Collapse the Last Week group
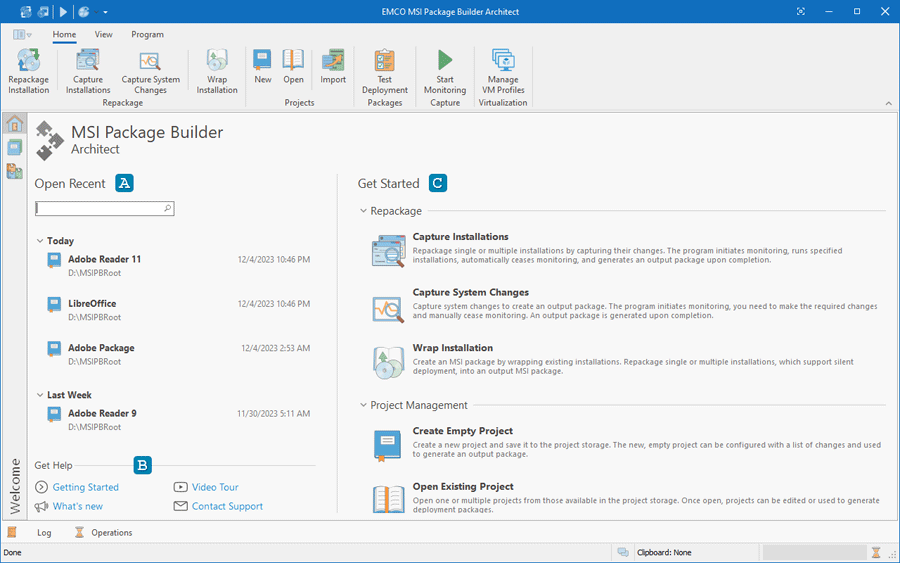The image size is (900, 563). pos(40,395)
